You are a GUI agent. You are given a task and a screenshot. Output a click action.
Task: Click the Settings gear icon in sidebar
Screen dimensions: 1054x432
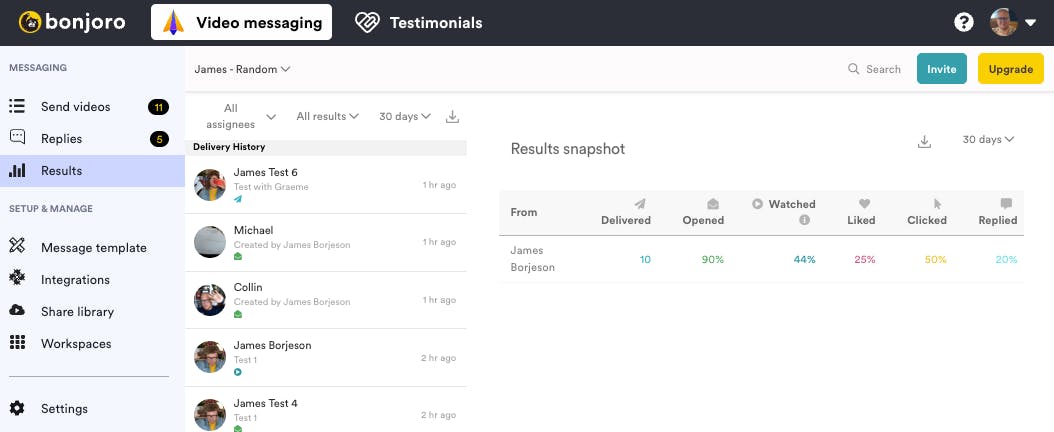pos(17,408)
